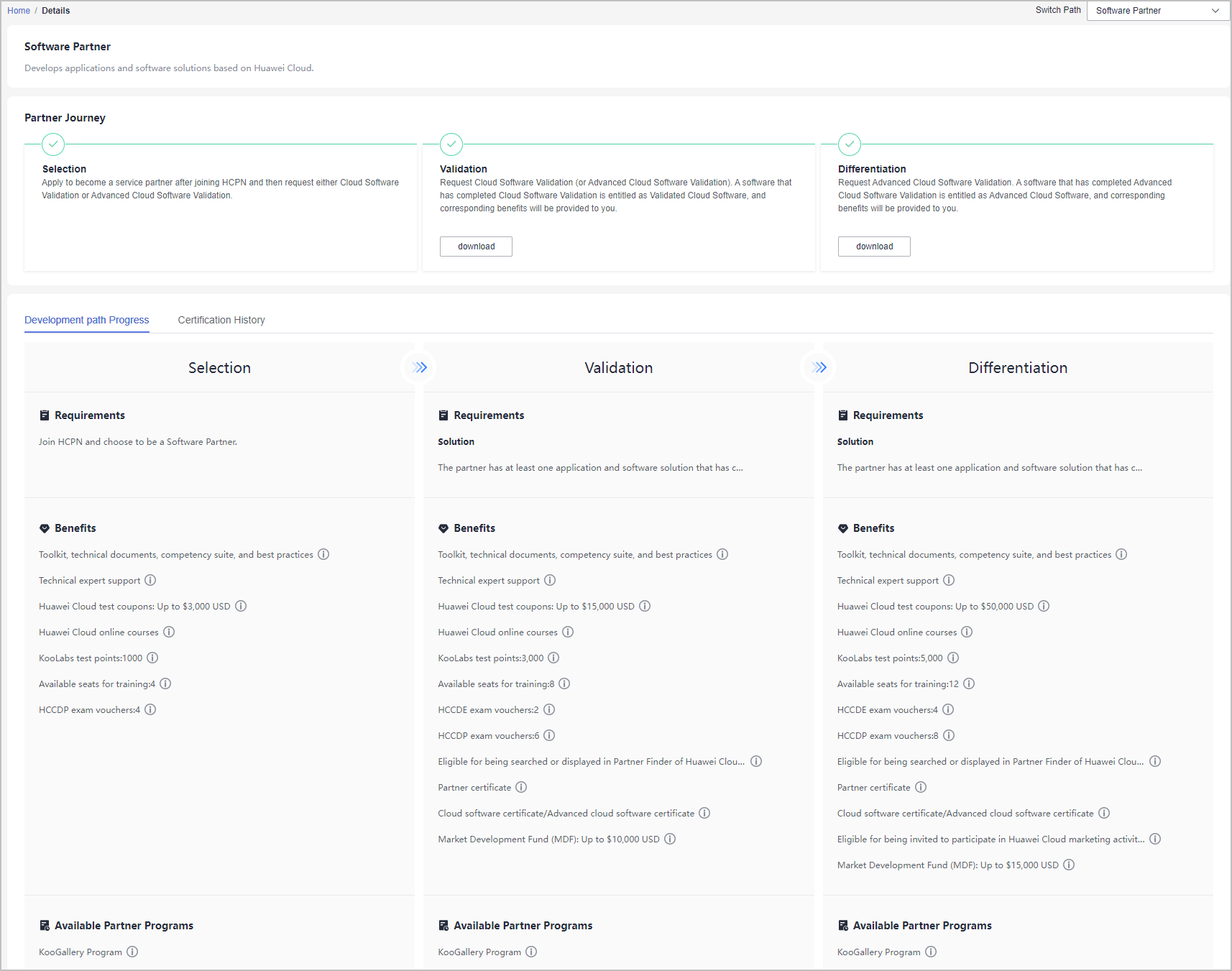This screenshot has width=1232, height=971.
Task: Click truncated Solution requirement text under Validation
Action: point(590,468)
